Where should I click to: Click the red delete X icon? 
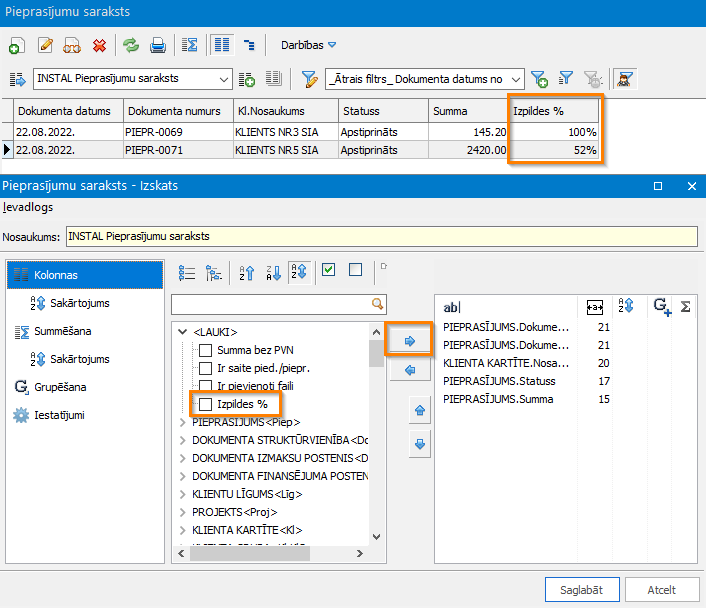tap(99, 45)
